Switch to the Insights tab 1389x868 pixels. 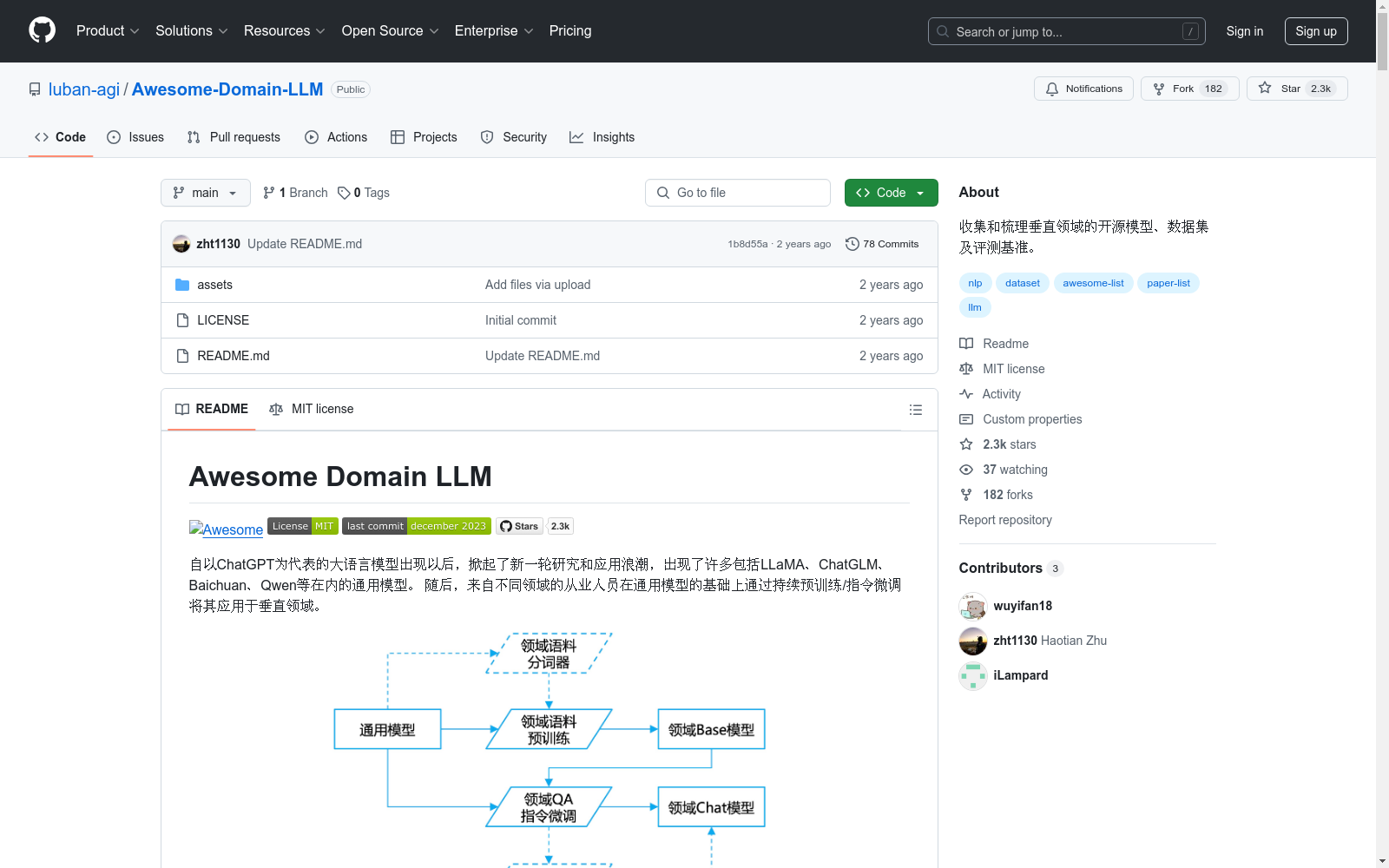tap(602, 137)
